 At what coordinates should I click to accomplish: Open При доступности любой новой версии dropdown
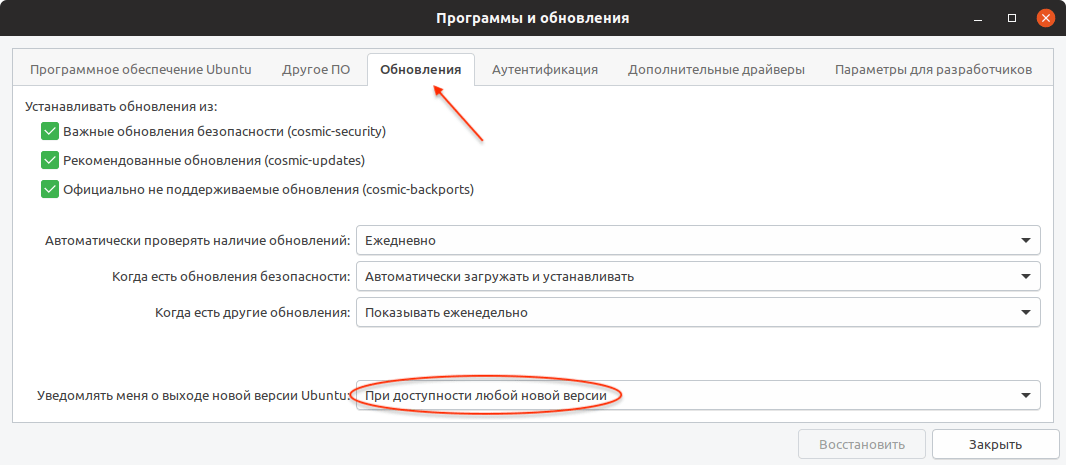[697, 396]
